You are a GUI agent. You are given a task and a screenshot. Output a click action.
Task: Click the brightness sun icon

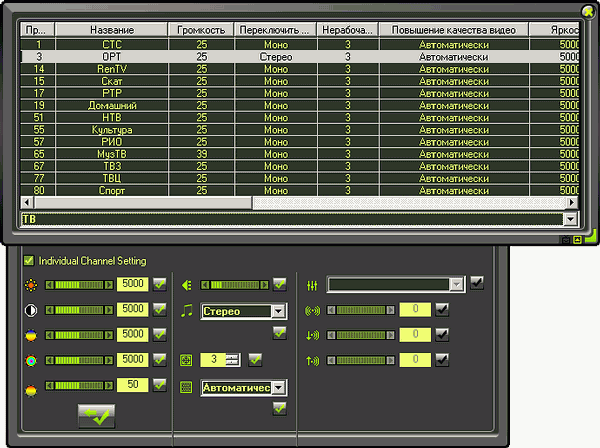click(x=30, y=285)
